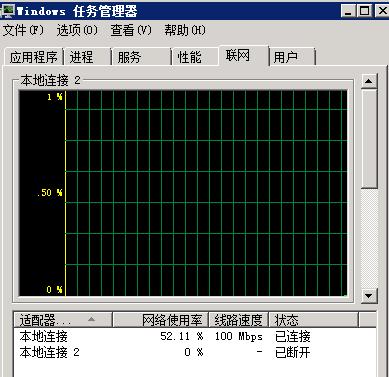Select the 联网 tab
Image resolution: width=389 pixels, height=377 pixels.
pyautogui.click(x=244, y=55)
